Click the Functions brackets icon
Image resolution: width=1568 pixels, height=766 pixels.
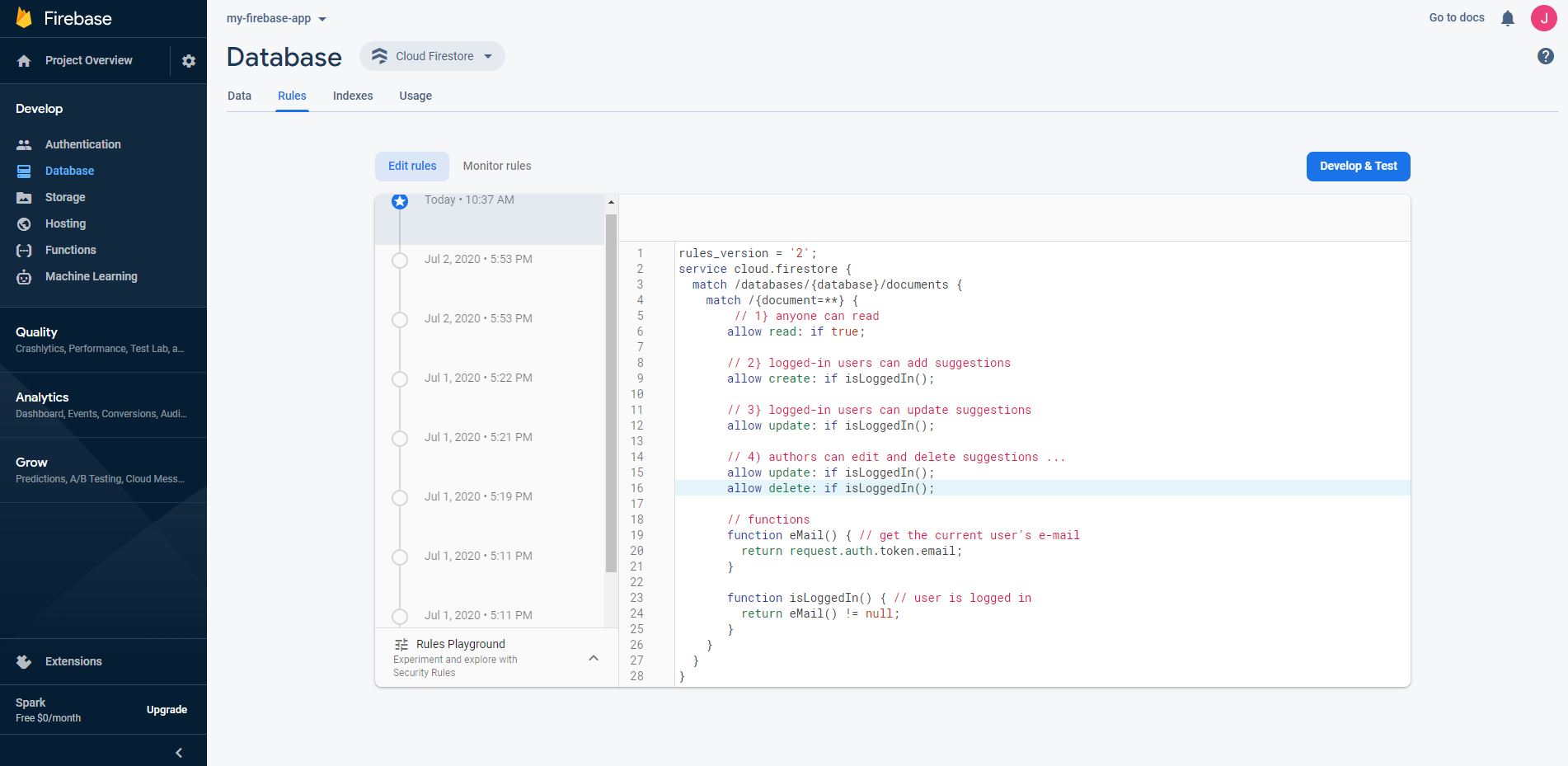pos(24,251)
